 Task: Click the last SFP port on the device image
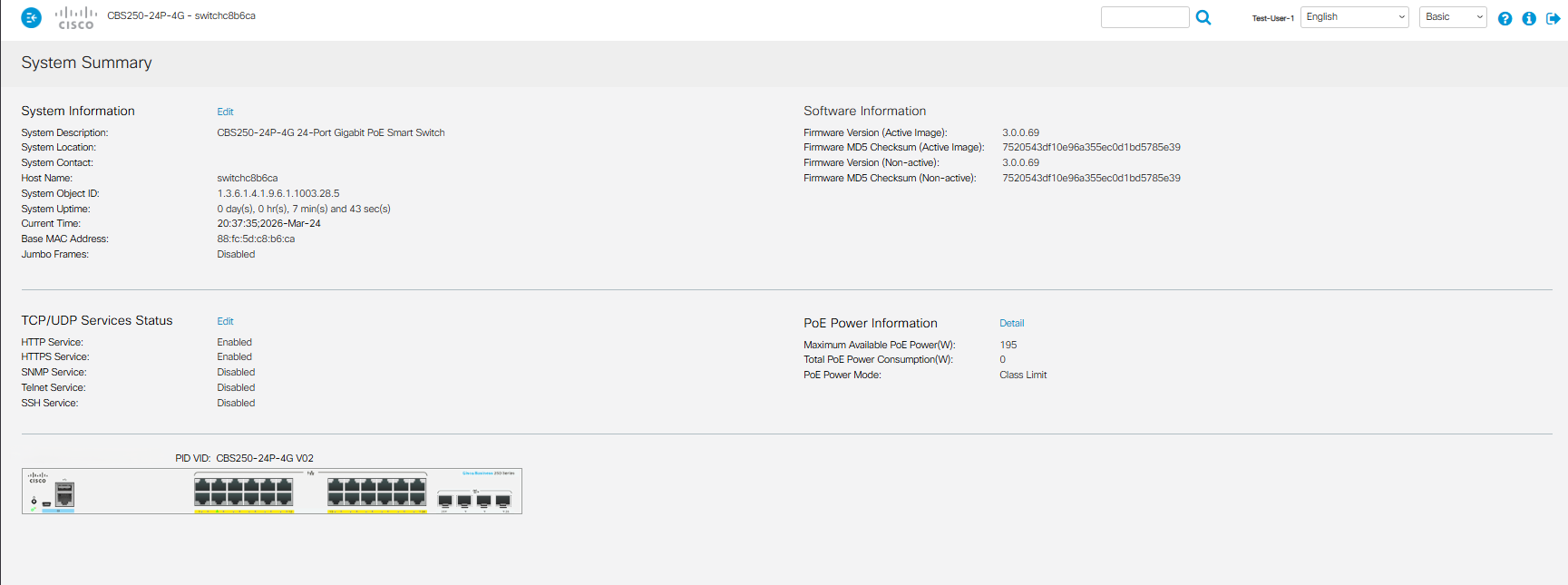(x=503, y=500)
